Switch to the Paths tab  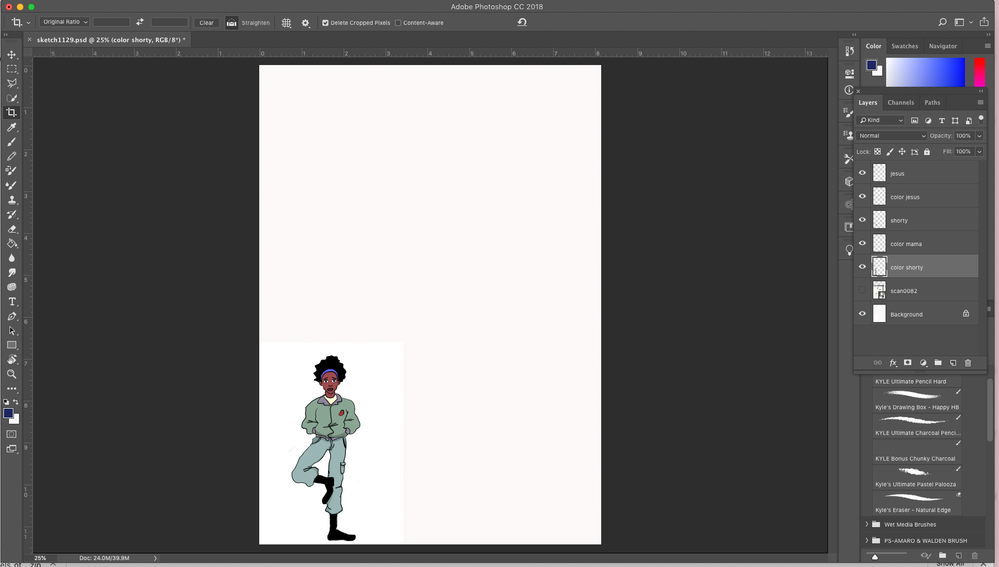click(932, 103)
